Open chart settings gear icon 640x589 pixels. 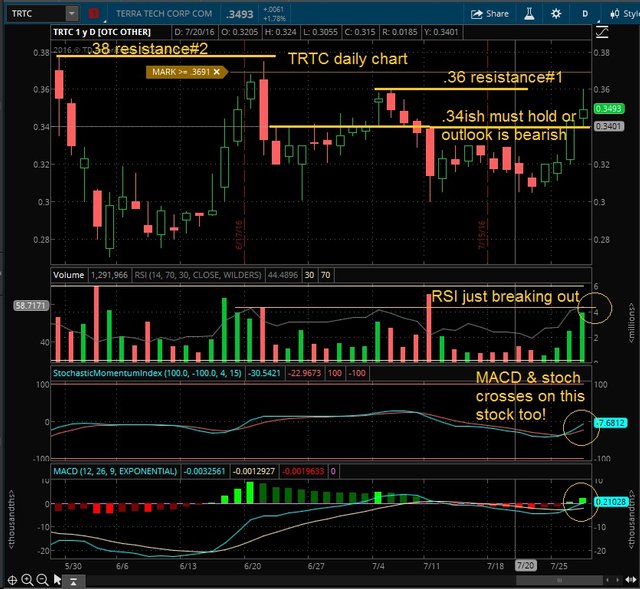[x=556, y=14]
